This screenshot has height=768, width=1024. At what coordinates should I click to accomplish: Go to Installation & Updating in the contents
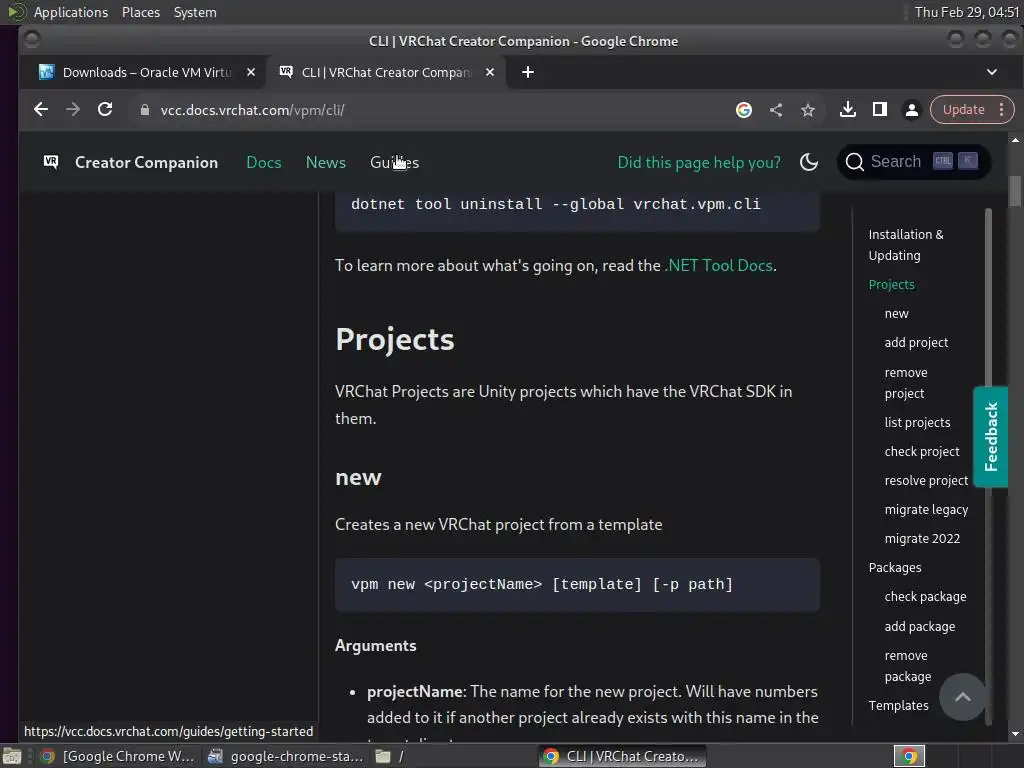pos(906,245)
